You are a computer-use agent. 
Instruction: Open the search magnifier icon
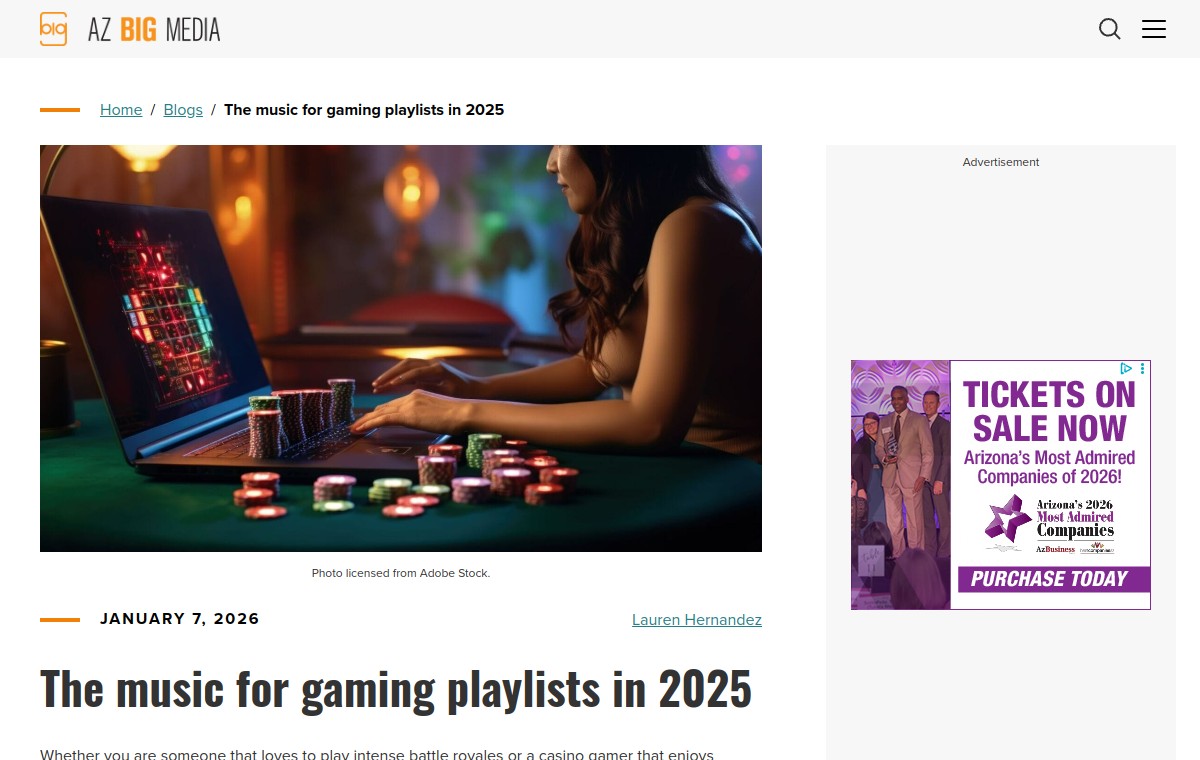(1110, 29)
